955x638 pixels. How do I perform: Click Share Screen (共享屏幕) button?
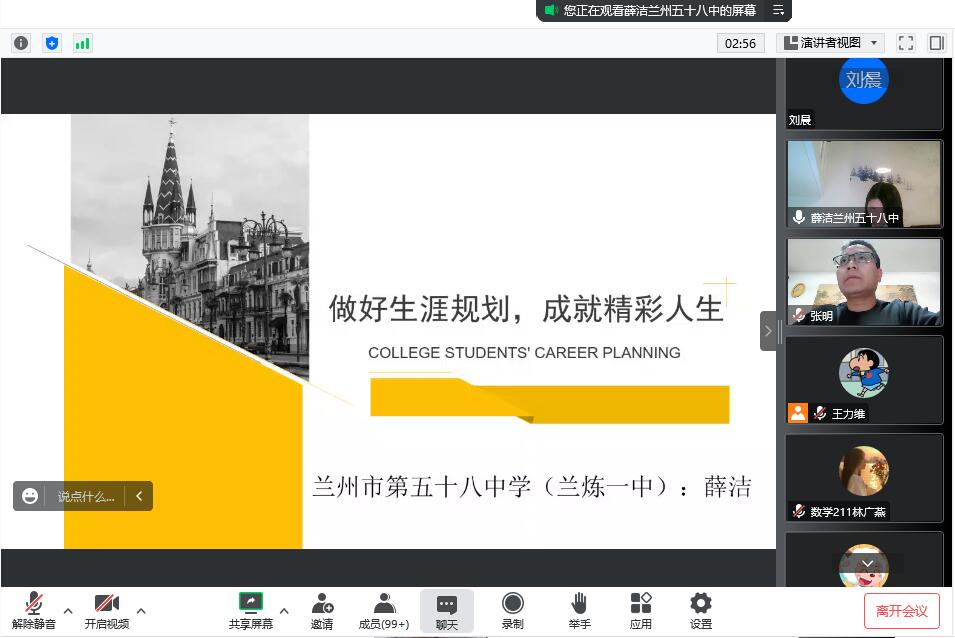(x=250, y=610)
